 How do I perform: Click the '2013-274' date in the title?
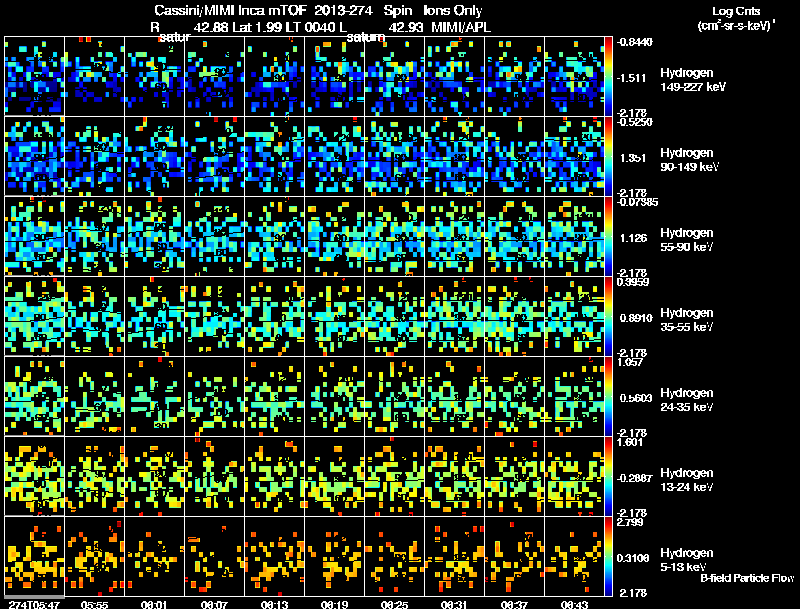pyautogui.click(x=344, y=10)
